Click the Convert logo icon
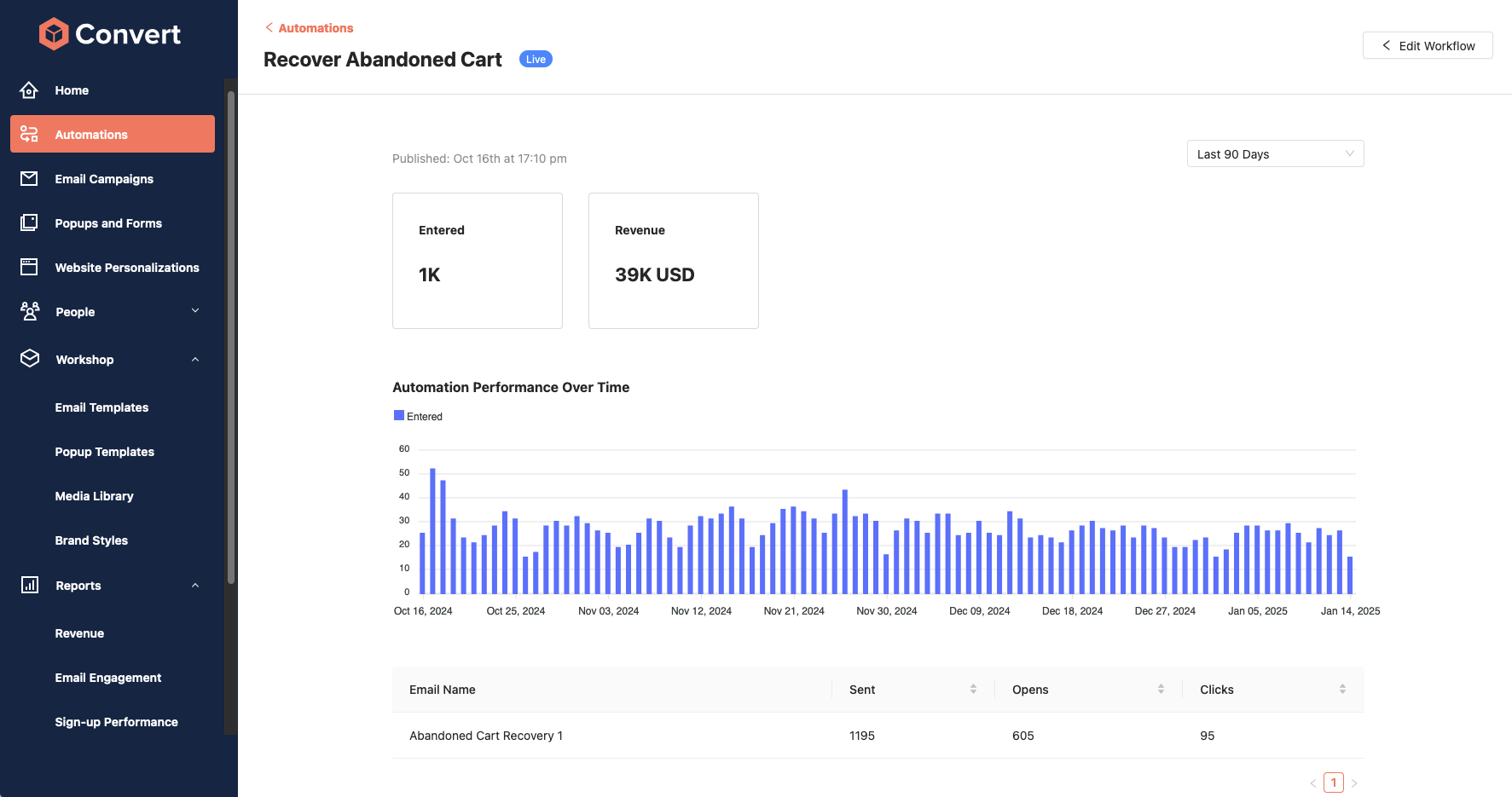The width and height of the screenshot is (1512, 797). click(54, 34)
